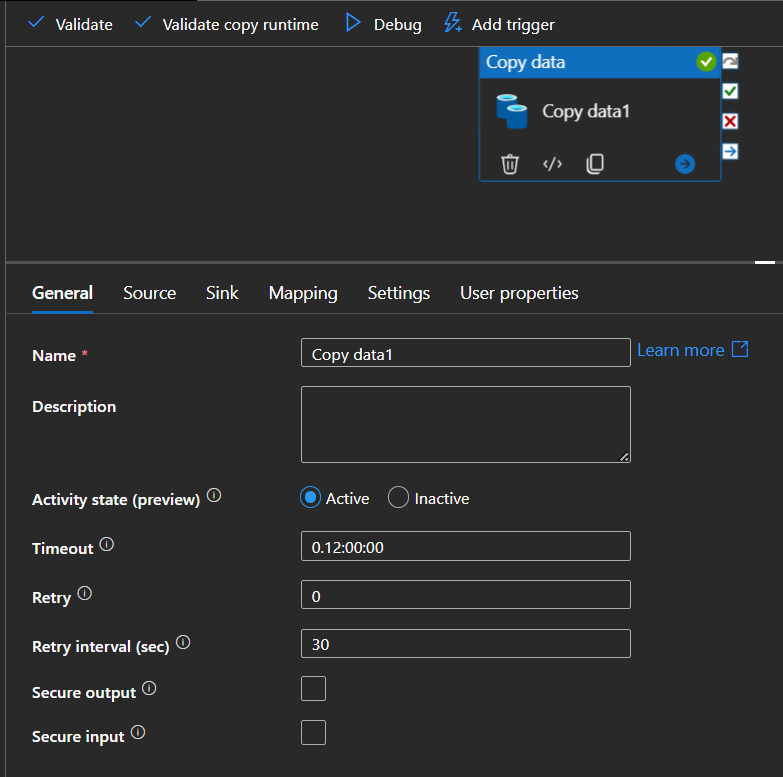Enable the Secure input checkbox
The height and width of the screenshot is (777, 783).
tap(314, 733)
